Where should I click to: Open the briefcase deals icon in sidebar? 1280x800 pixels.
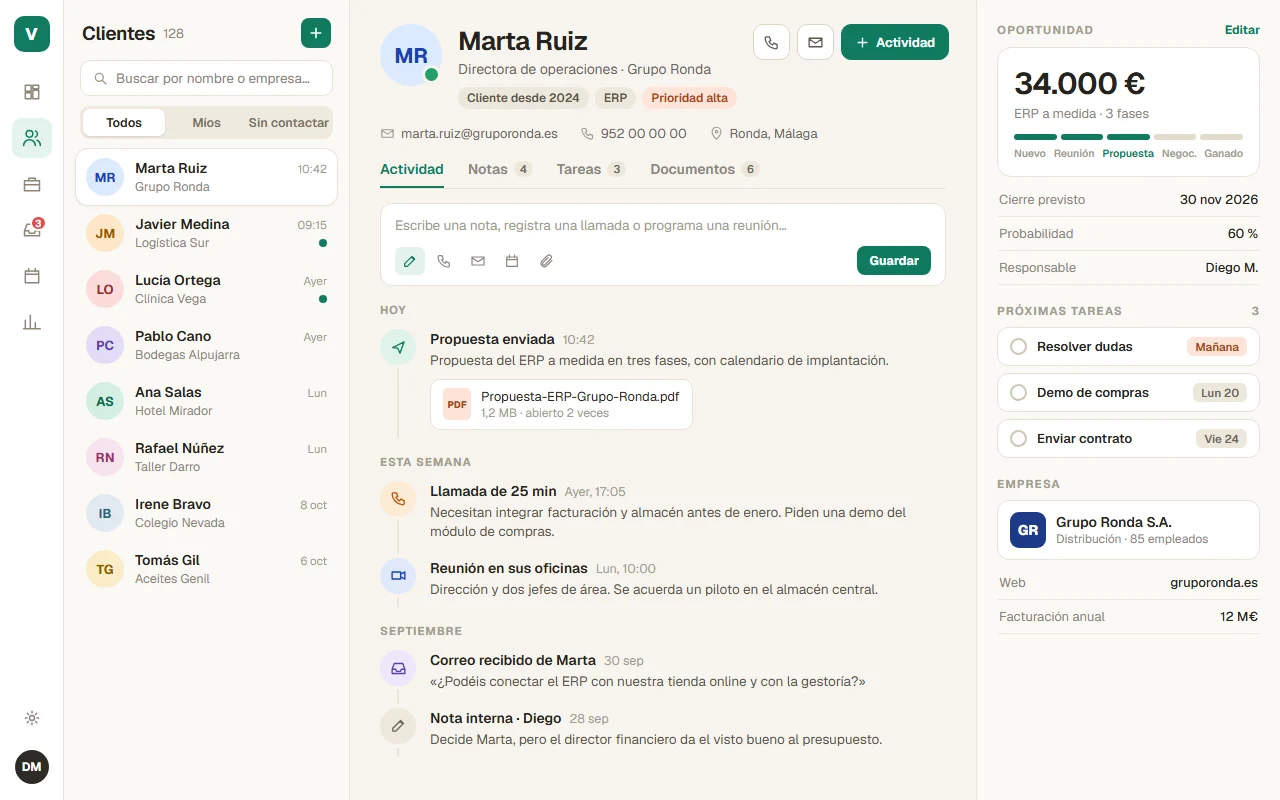[x=32, y=184]
